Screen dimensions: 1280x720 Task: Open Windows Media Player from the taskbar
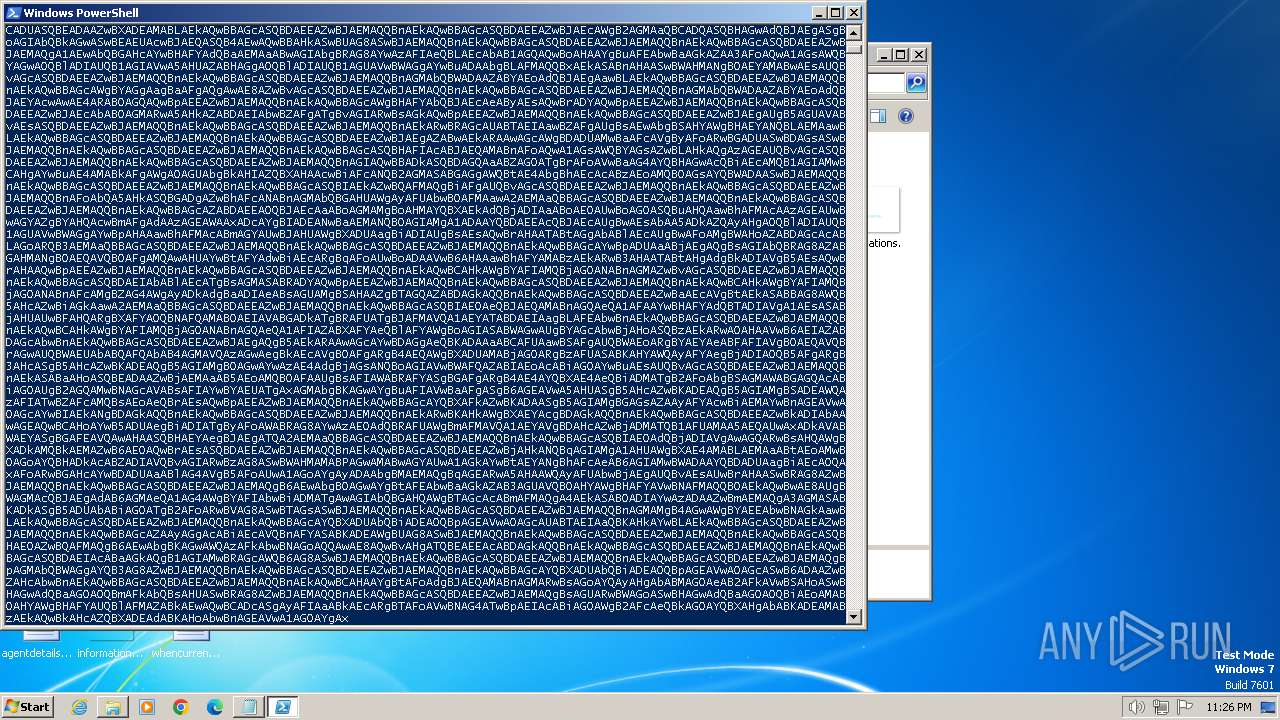(147, 707)
